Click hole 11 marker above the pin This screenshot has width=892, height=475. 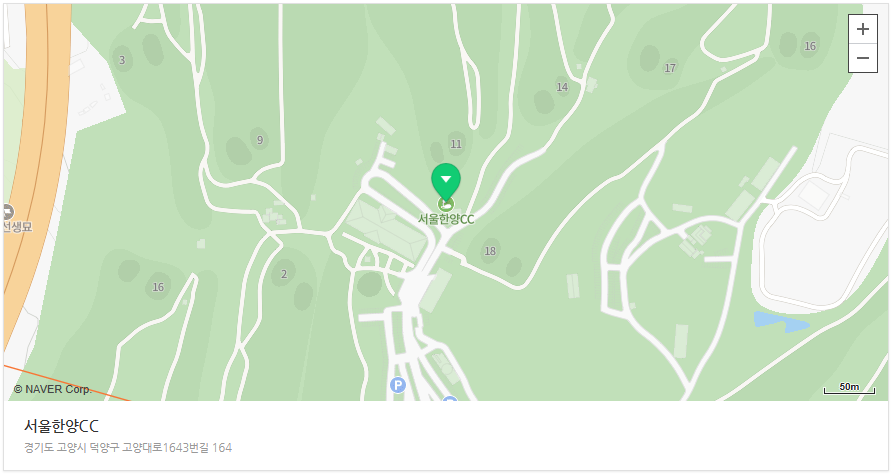click(x=456, y=144)
